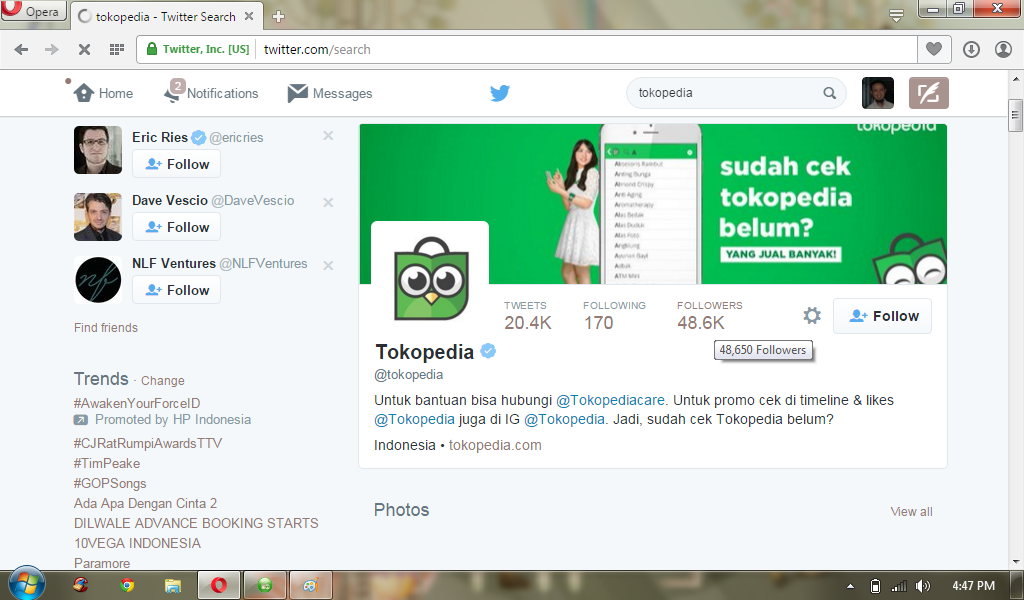The height and width of the screenshot is (600, 1024).
Task: Click the Find friends link
Action: point(106,328)
